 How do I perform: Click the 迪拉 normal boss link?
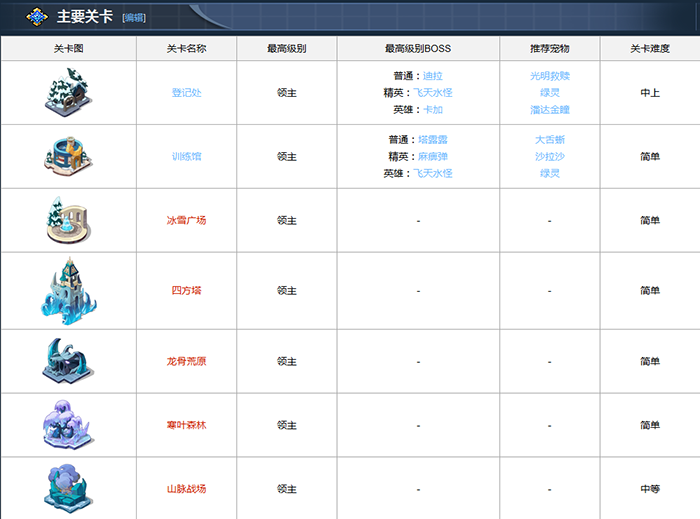[x=432, y=76]
